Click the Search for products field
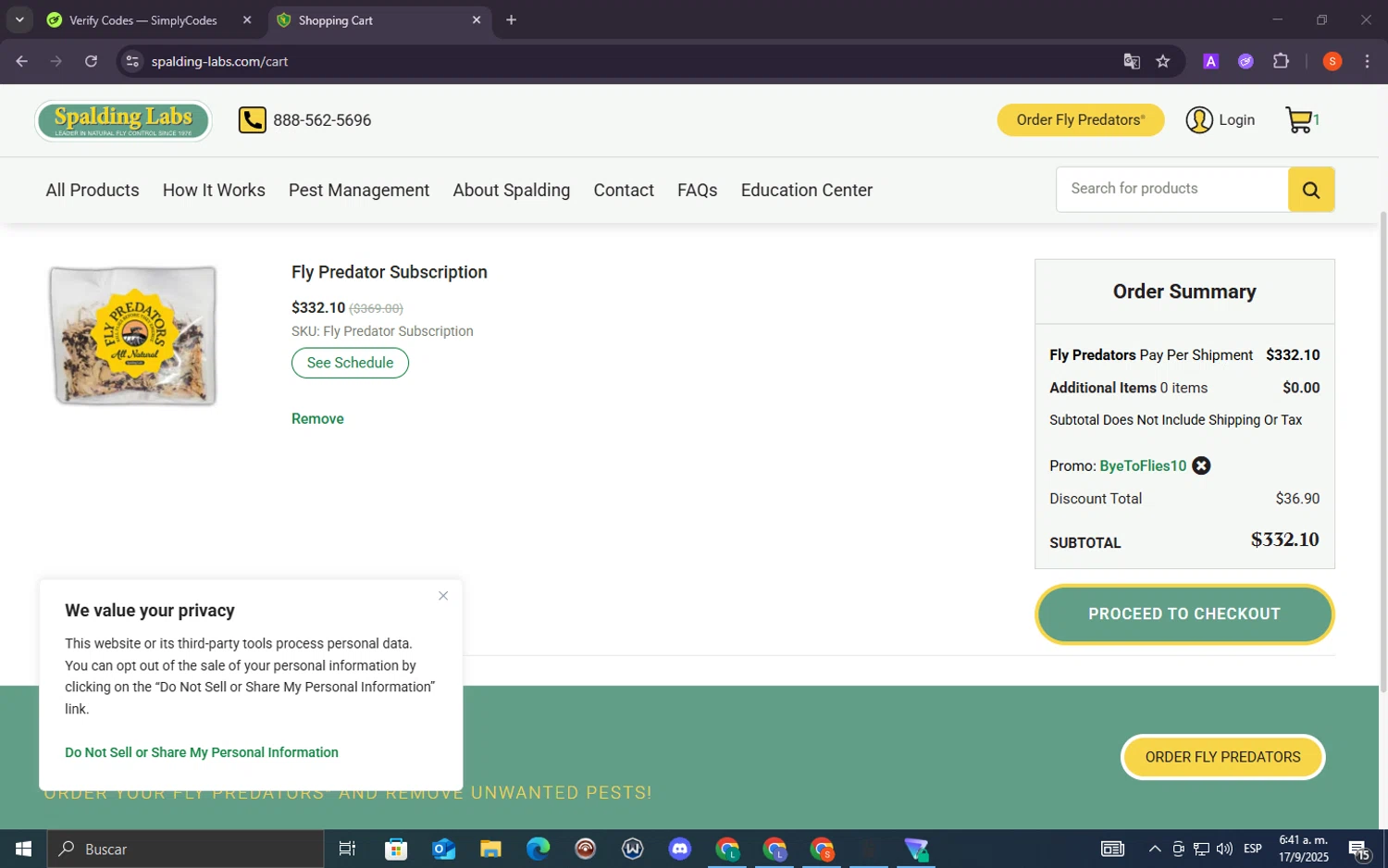The height and width of the screenshot is (868, 1388). 1172,189
